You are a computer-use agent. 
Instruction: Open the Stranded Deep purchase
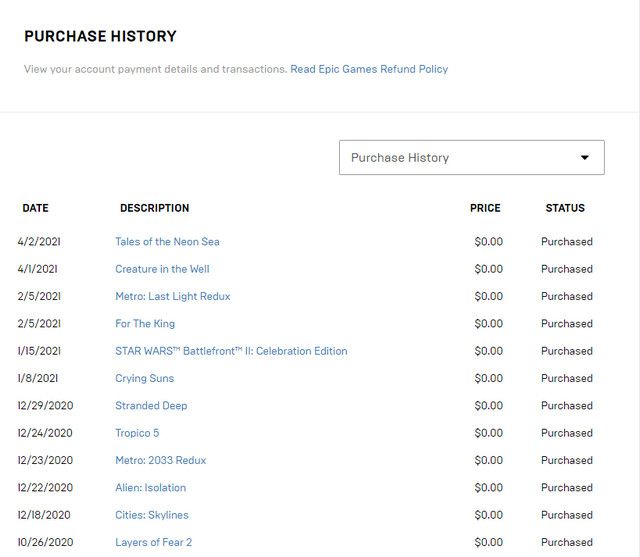tap(151, 406)
